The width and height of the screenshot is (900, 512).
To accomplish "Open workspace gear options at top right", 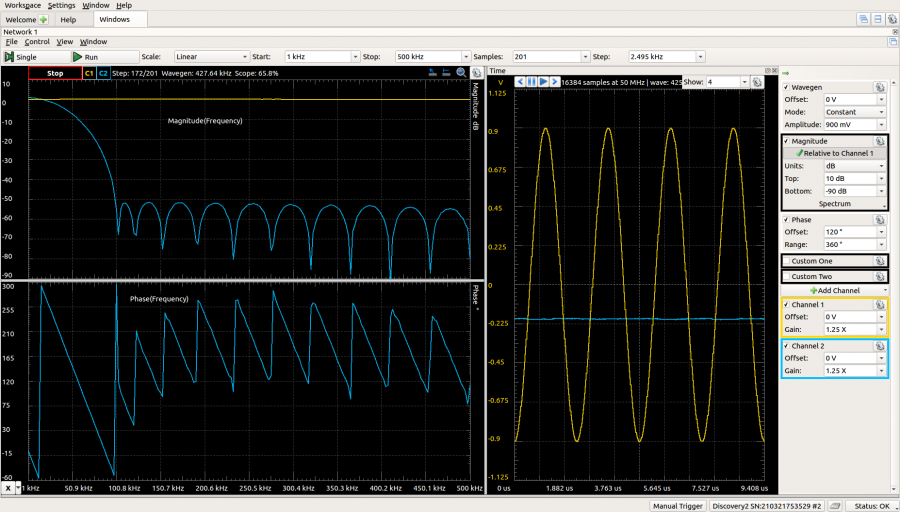I will [892, 20].
